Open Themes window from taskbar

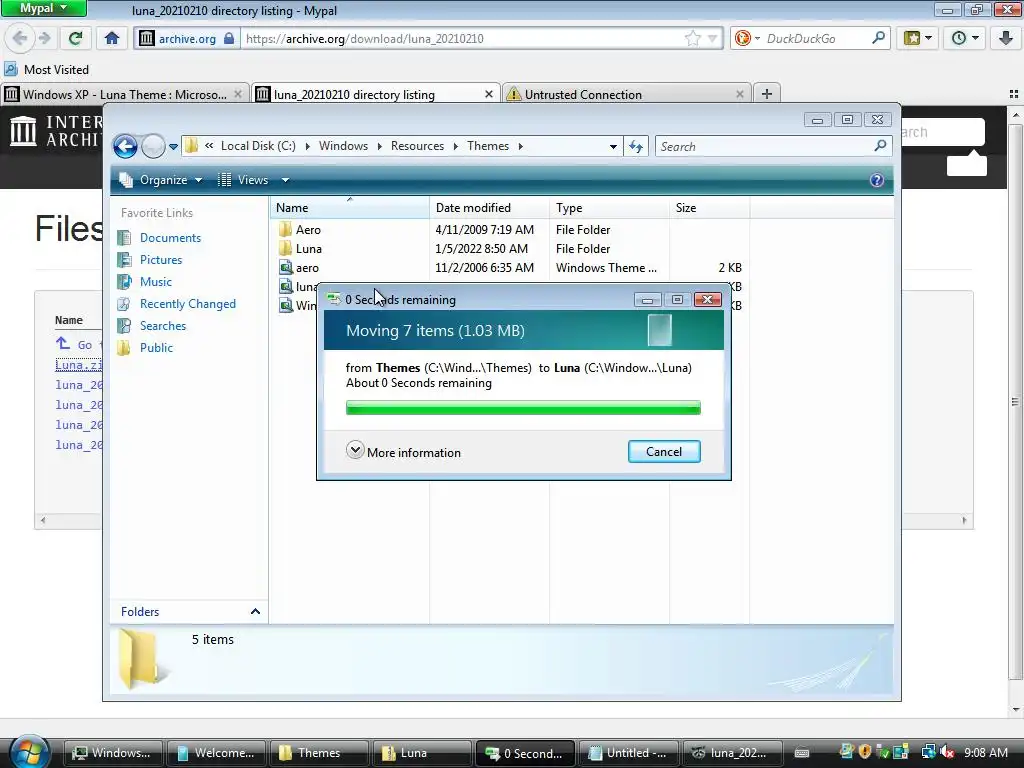tap(319, 753)
